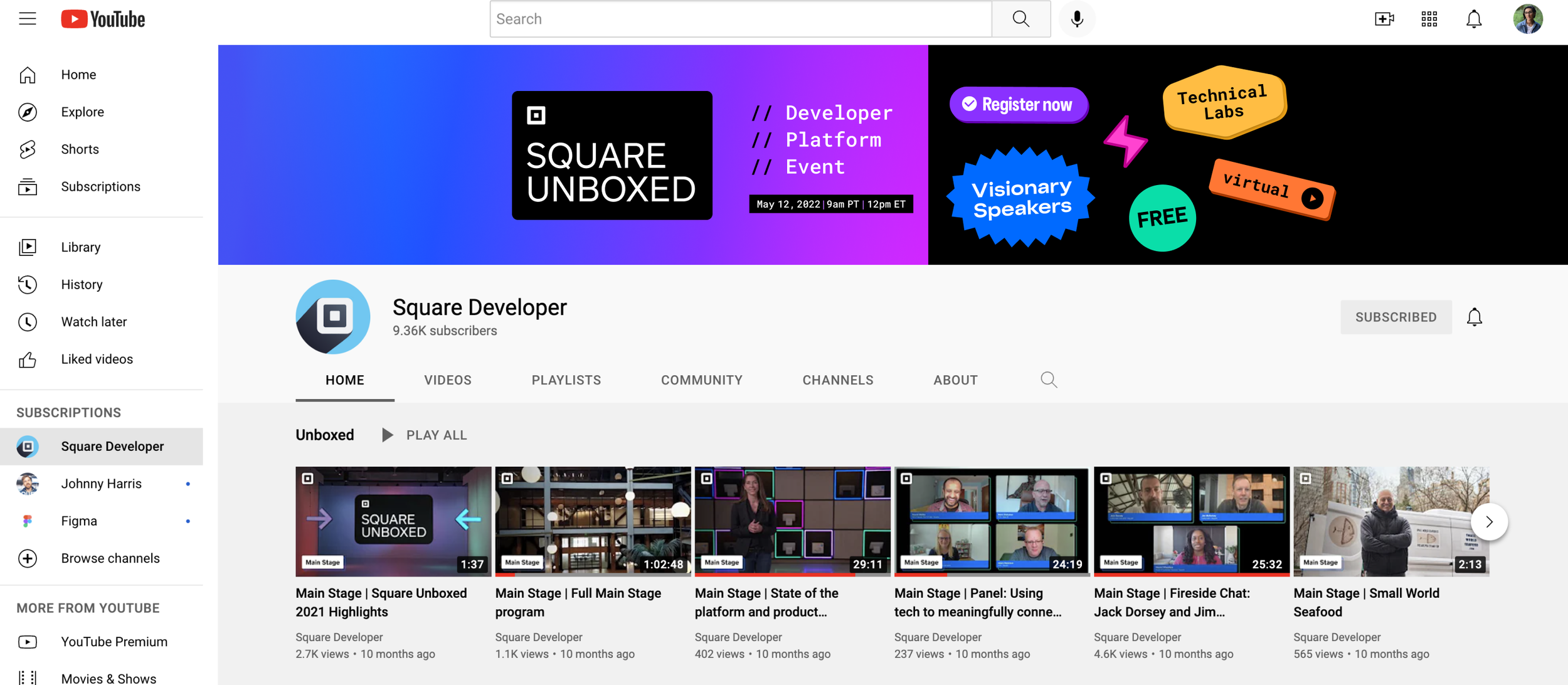This screenshot has width=1568, height=685.
Task: Open the notifications bell in the top bar
Action: [x=1473, y=19]
